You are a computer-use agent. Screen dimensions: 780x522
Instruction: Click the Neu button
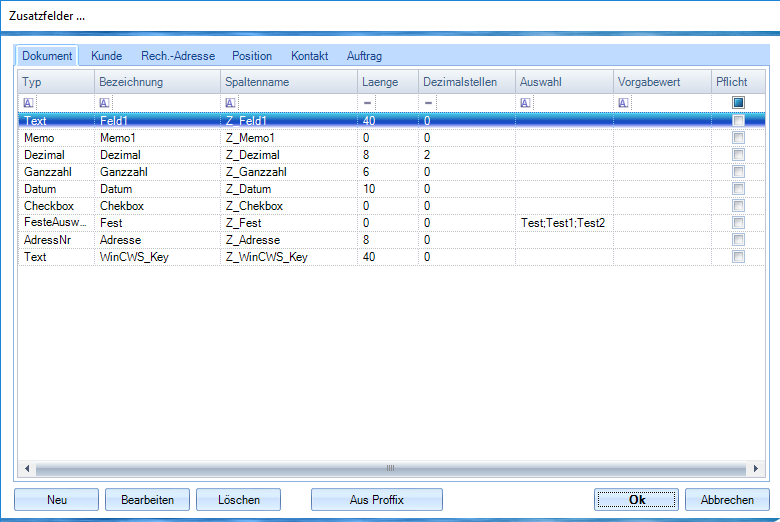57,500
